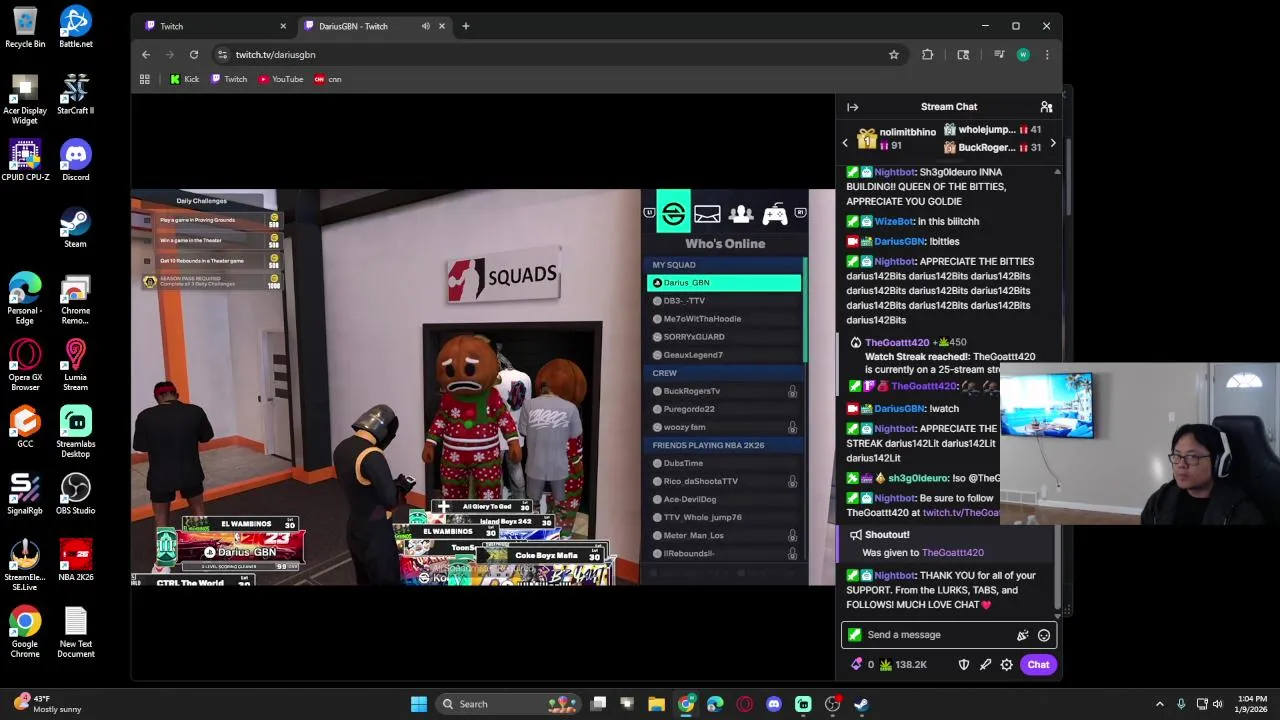Viewport: 1280px width, 720px height.
Task: Open TheGoattt420 from the Shoutout message
Action: point(952,552)
